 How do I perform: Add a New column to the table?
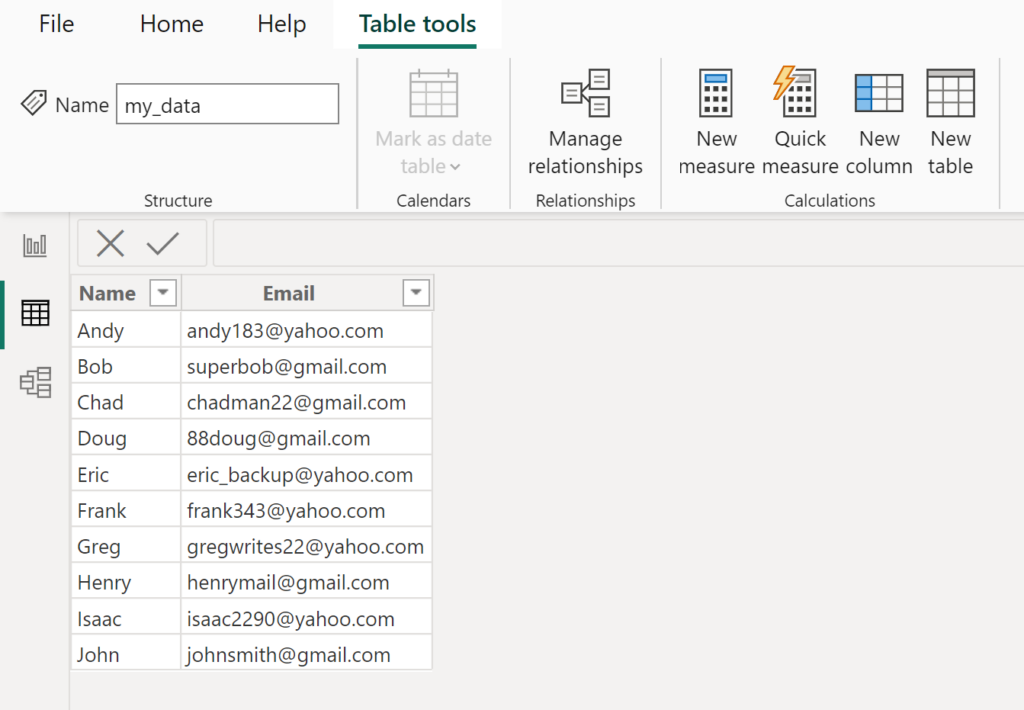tap(879, 95)
